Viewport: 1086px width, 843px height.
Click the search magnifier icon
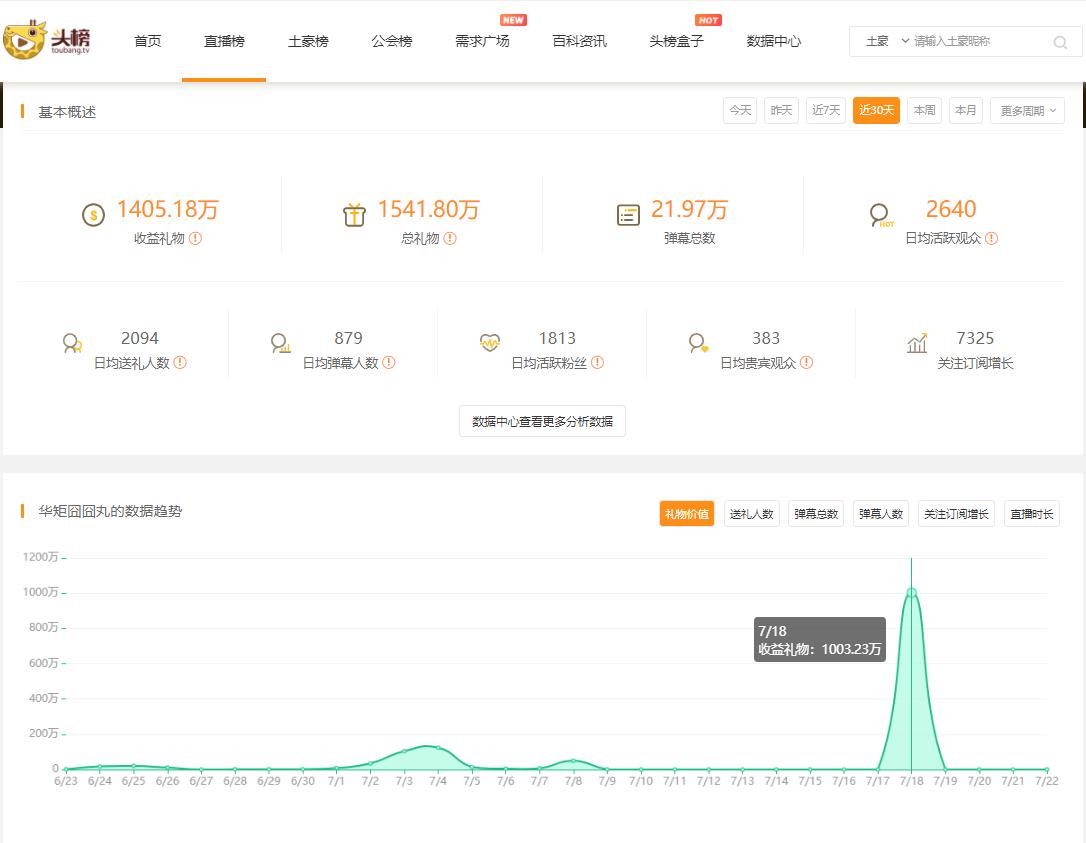pos(1059,42)
